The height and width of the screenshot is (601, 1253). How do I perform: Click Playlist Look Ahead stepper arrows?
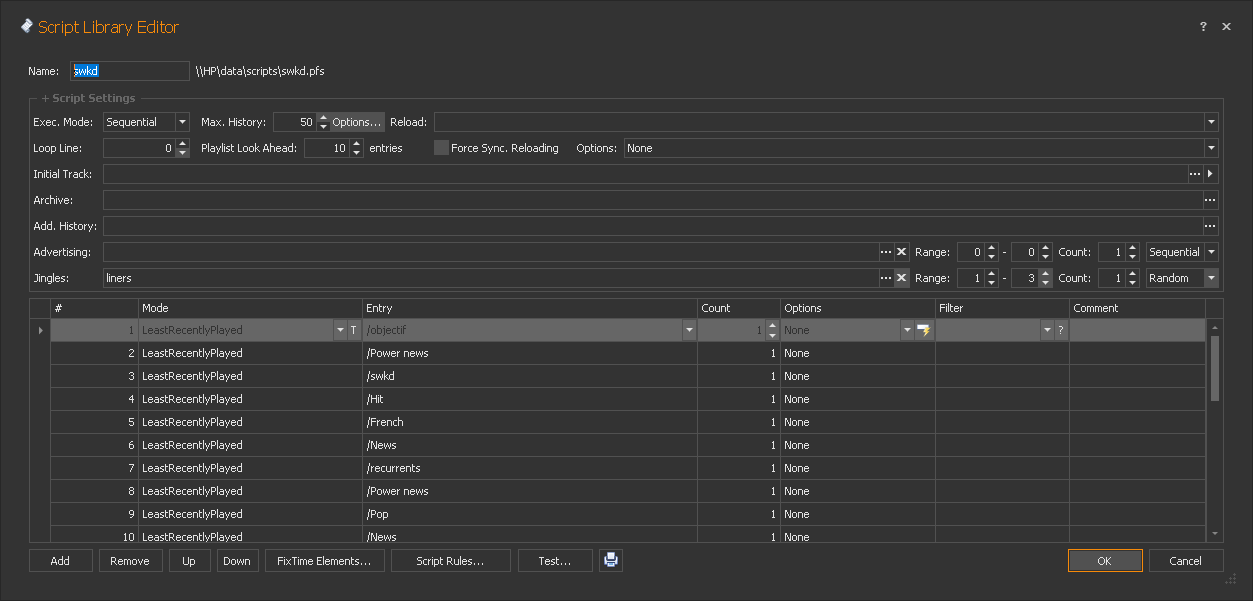(356, 148)
